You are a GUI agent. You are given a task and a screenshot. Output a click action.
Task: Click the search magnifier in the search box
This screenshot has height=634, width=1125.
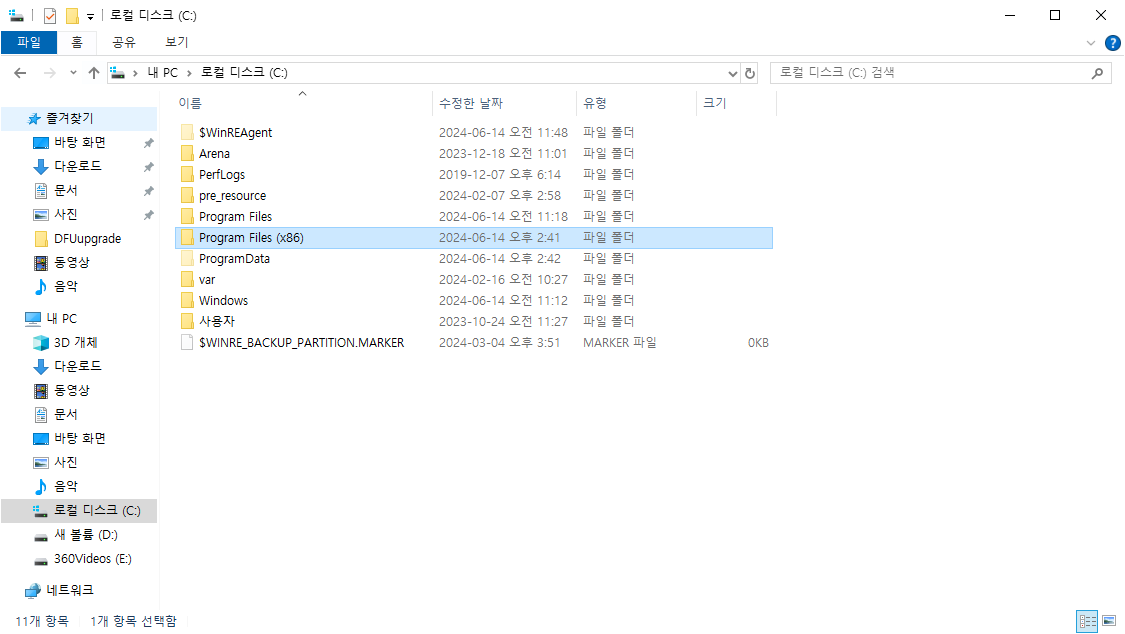pyautogui.click(x=1098, y=73)
